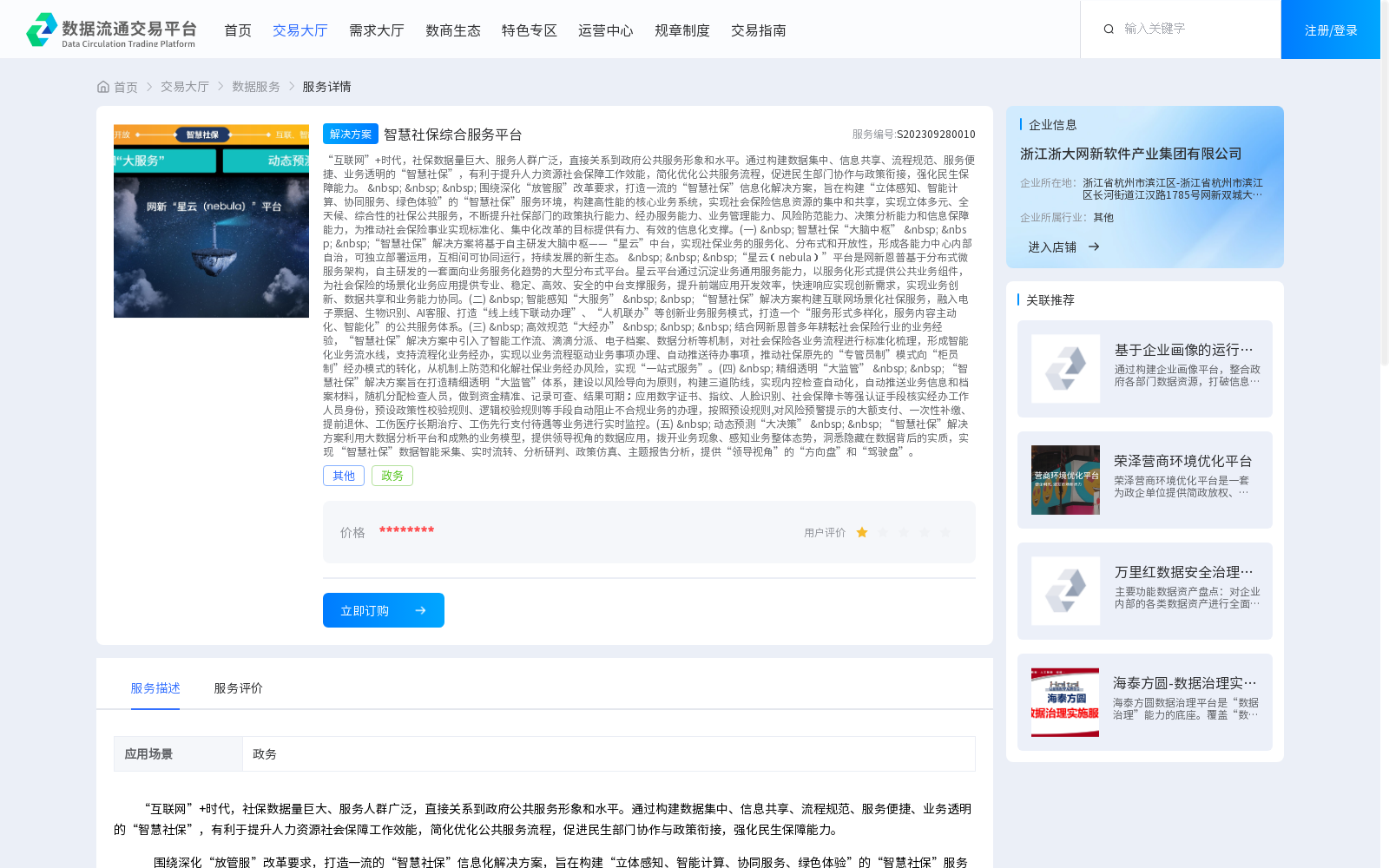1389x868 pixels.
Task: Click the third rating star
Action: pos(904,532)
